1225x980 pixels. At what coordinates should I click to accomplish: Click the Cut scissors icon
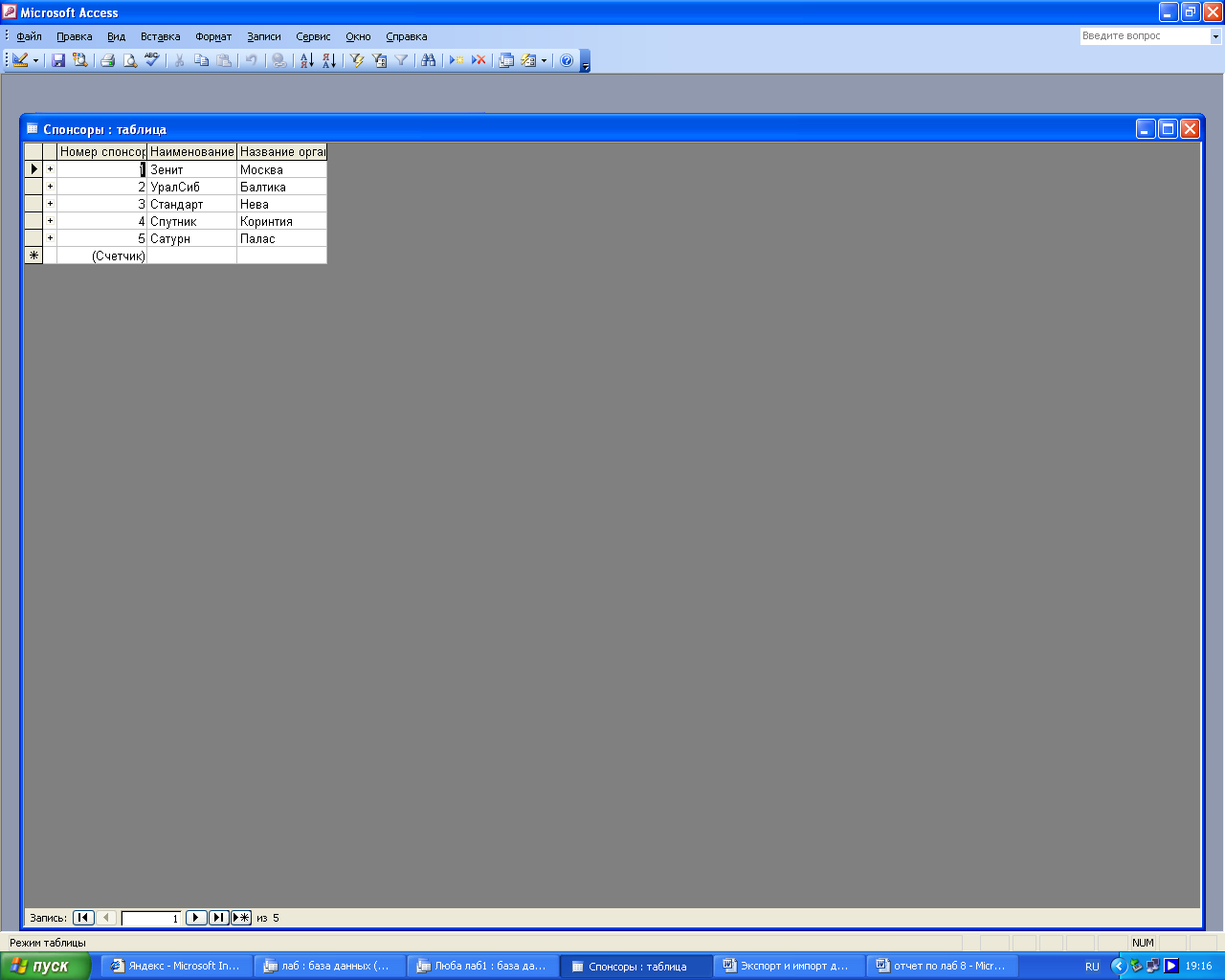tap(179, 60)
